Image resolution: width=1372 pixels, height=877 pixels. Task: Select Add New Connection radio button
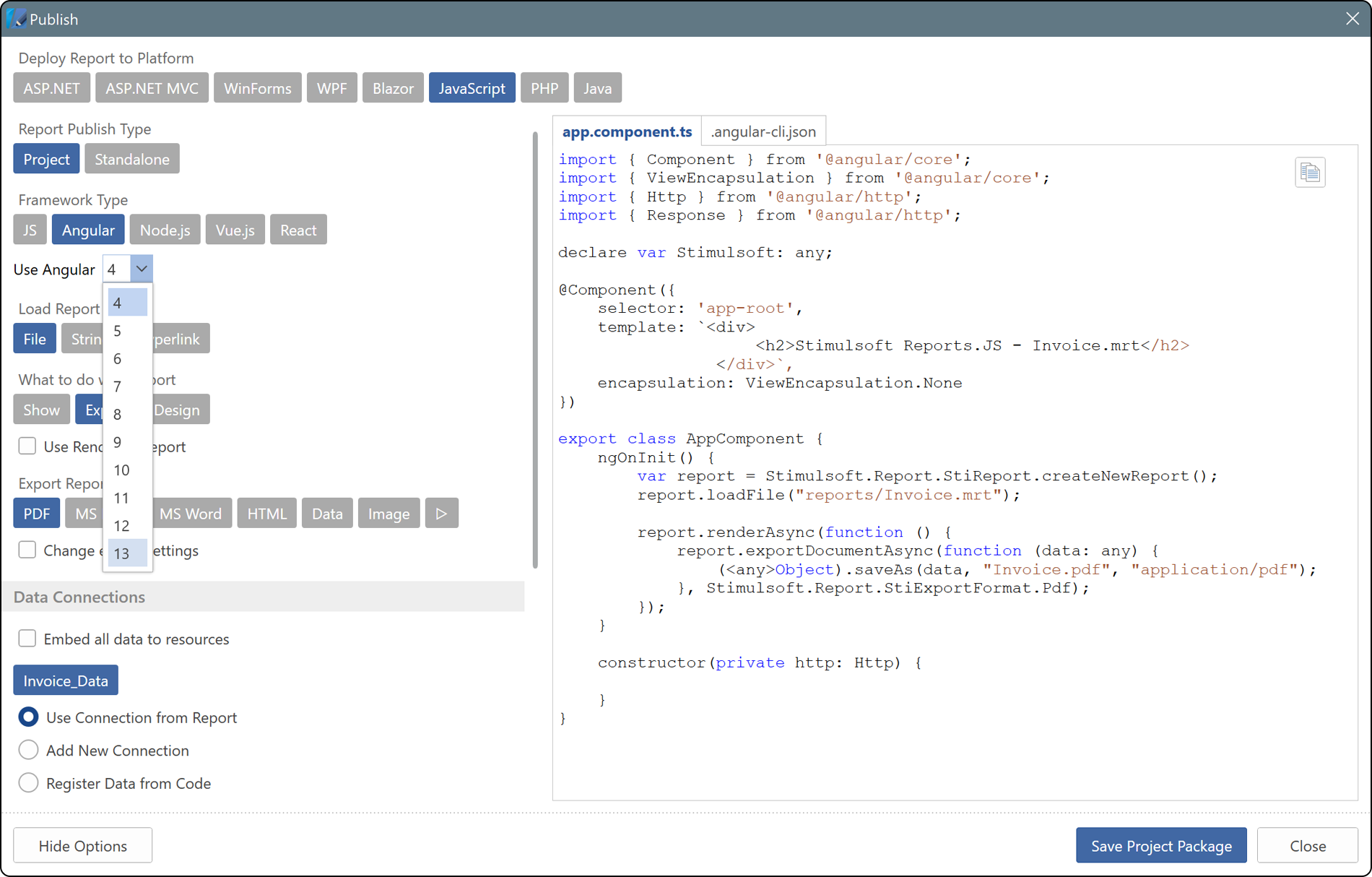29,750
